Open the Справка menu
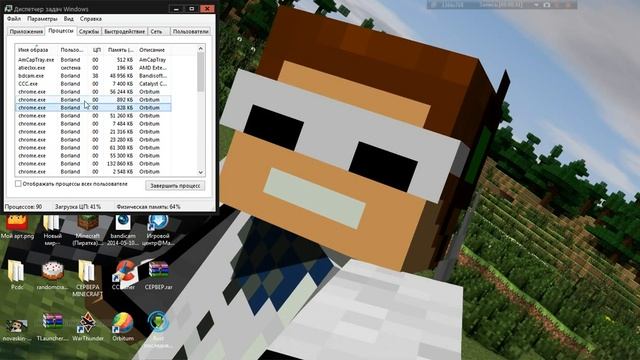Viewport: 640px width, 360px height. tap(91, 19)
